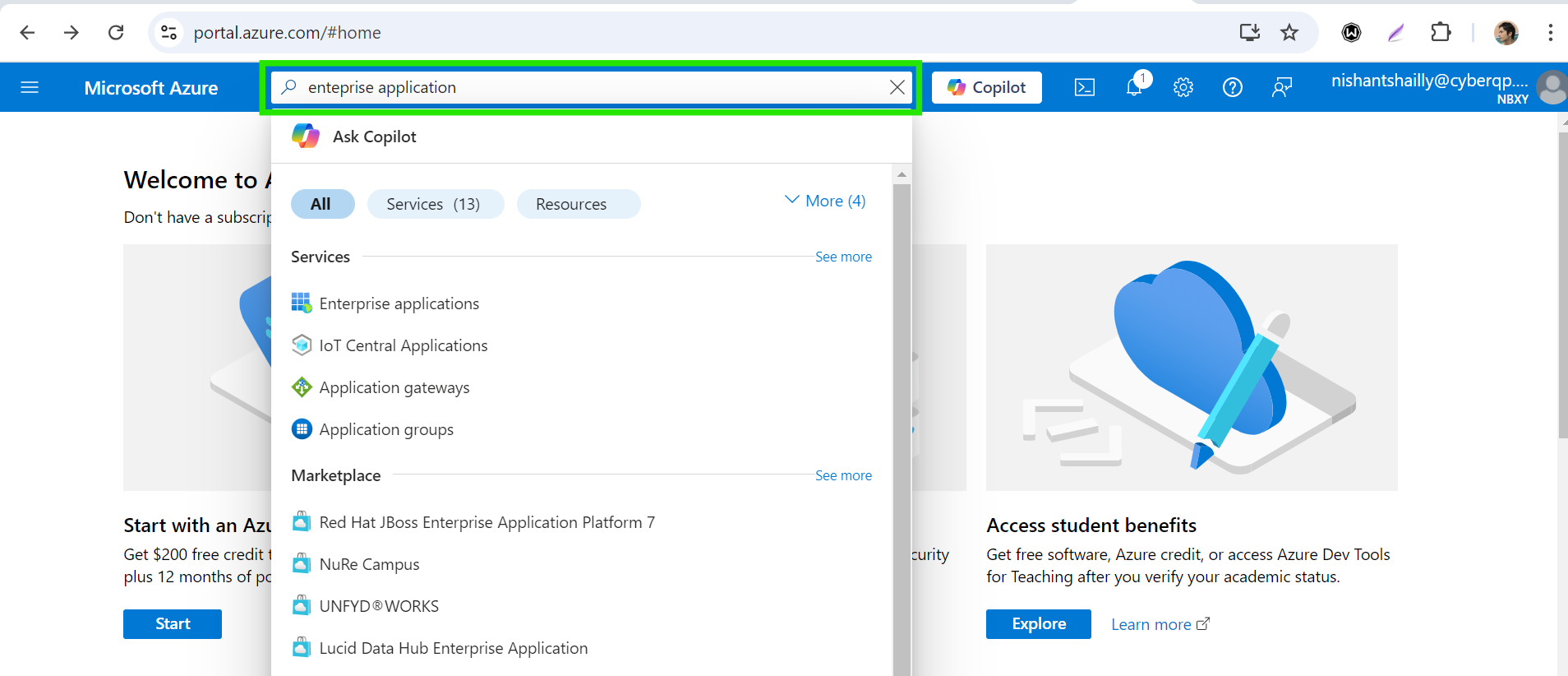The width and height of the screenshot is (1568, 676).
Task: Open help and support question icon
Action: click(x=1233, y=87)
